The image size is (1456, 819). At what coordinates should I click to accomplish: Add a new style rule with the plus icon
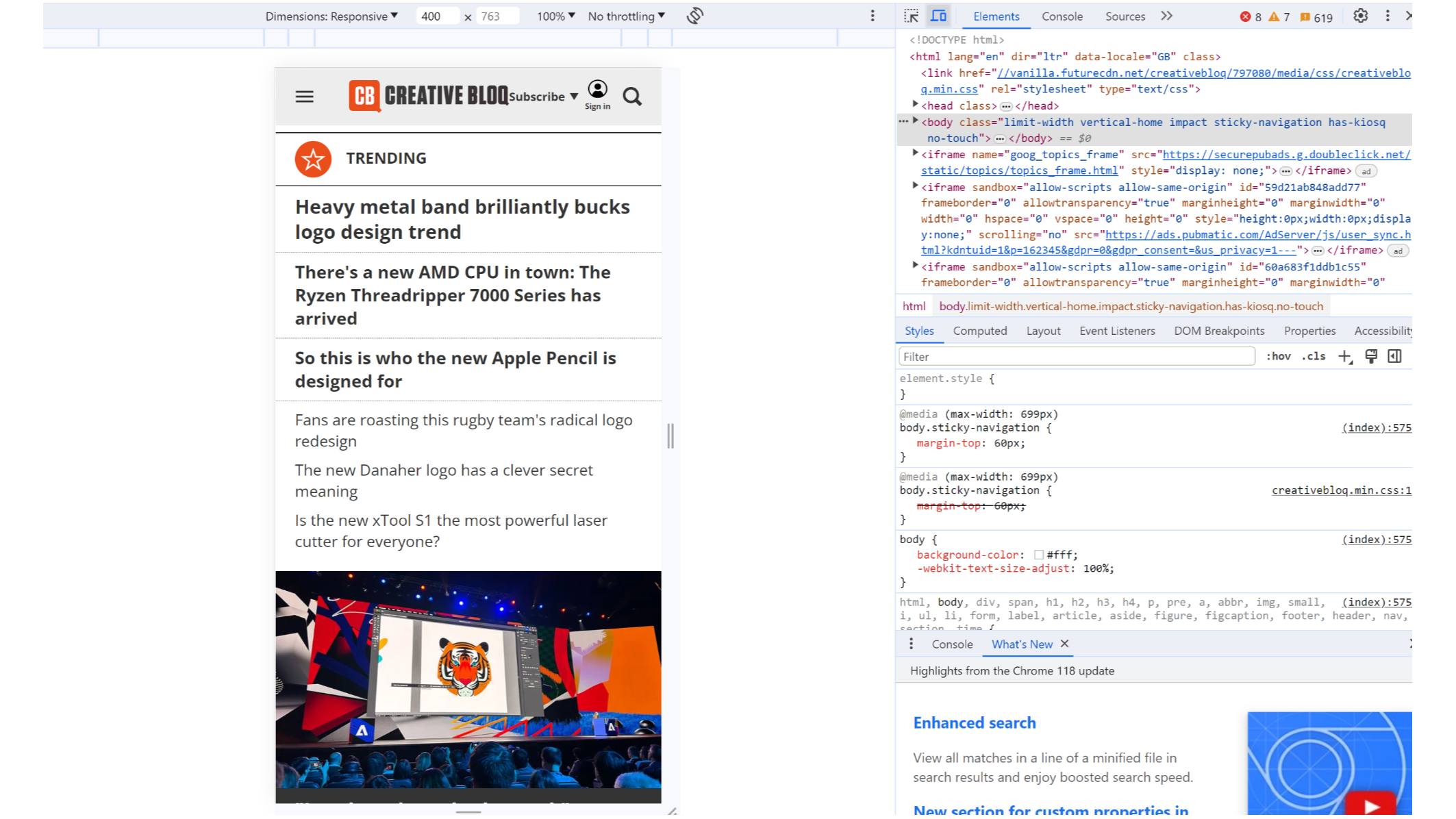tap(1344, 356)
